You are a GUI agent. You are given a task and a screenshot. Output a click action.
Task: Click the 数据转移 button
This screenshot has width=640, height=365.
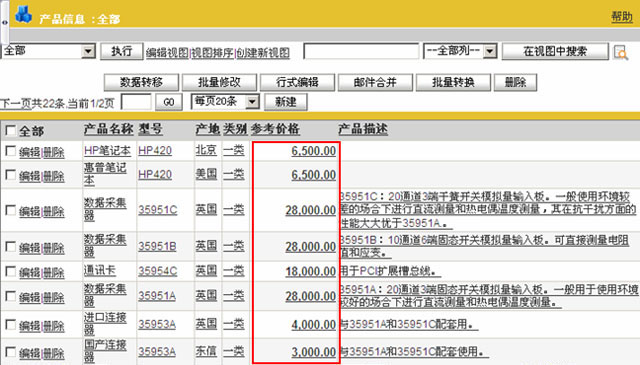click(x=141, y=82)
